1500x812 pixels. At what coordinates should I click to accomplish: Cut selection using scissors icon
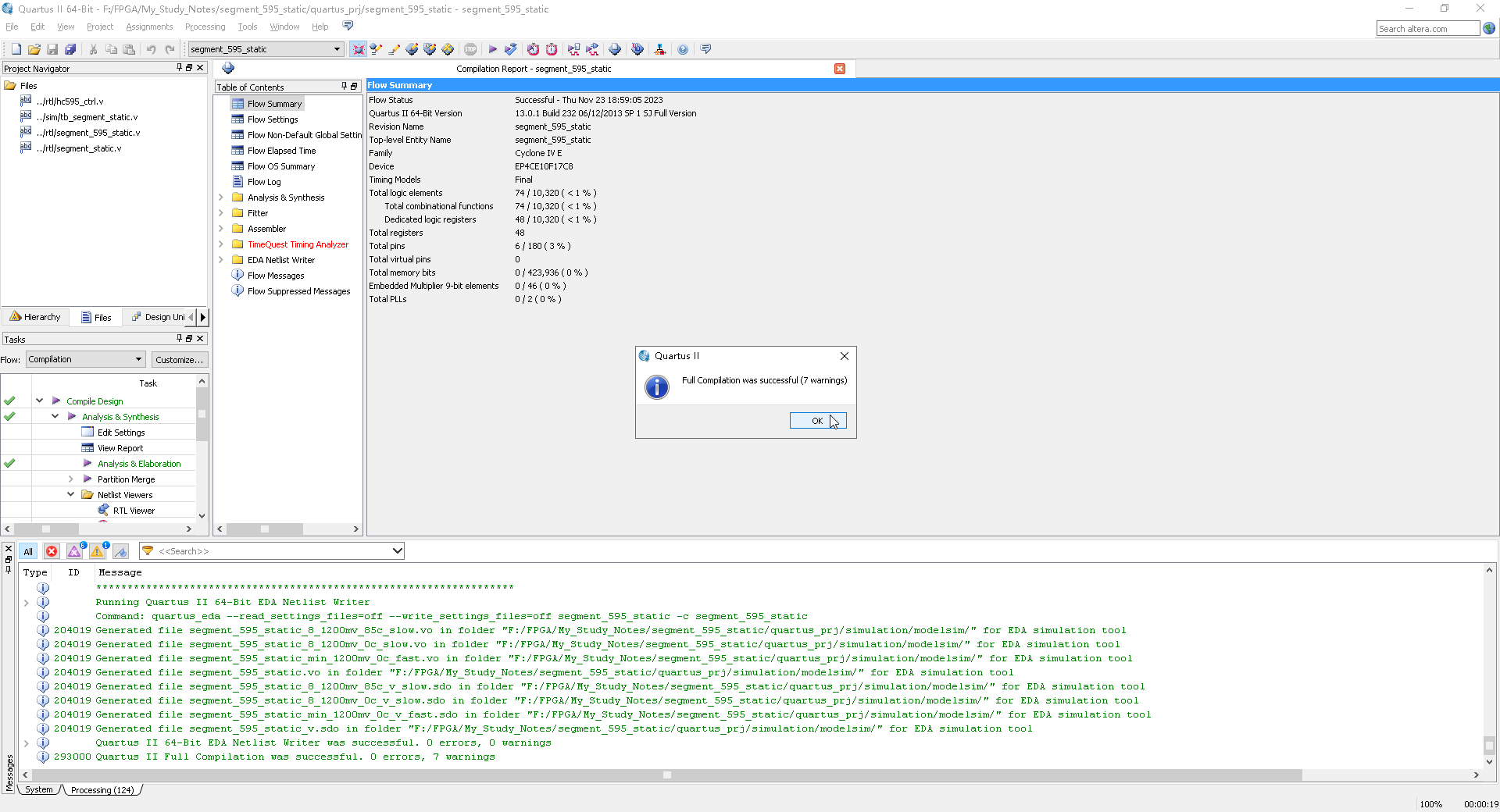pyautogui.click(x=93, y=49)
